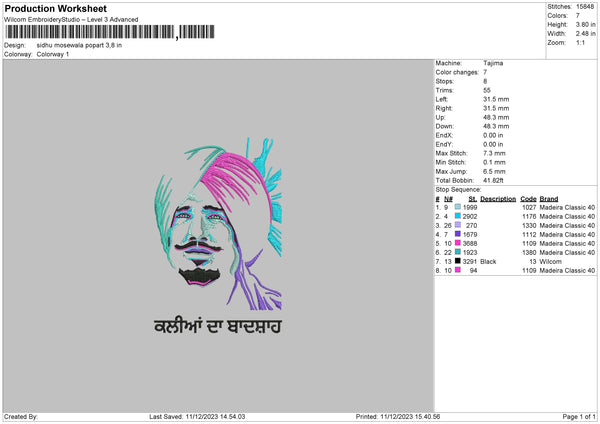Click the light blue swatch with 1999 stitches
This screenshot has height=424, width=600.
[458, 207]
